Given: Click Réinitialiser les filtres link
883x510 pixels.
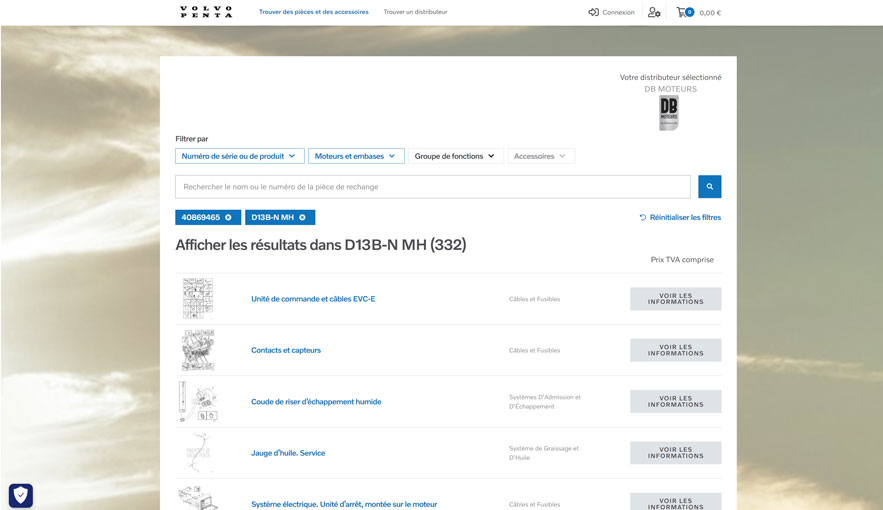Looking at the screenshot, I should click(x=680, y=217).
